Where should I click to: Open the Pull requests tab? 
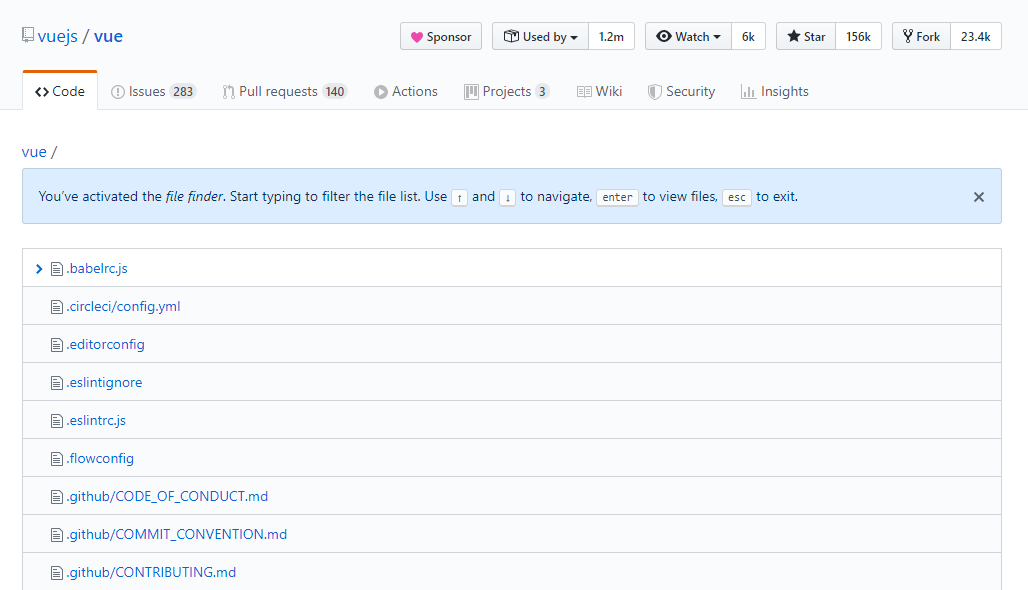click(285, 92)
